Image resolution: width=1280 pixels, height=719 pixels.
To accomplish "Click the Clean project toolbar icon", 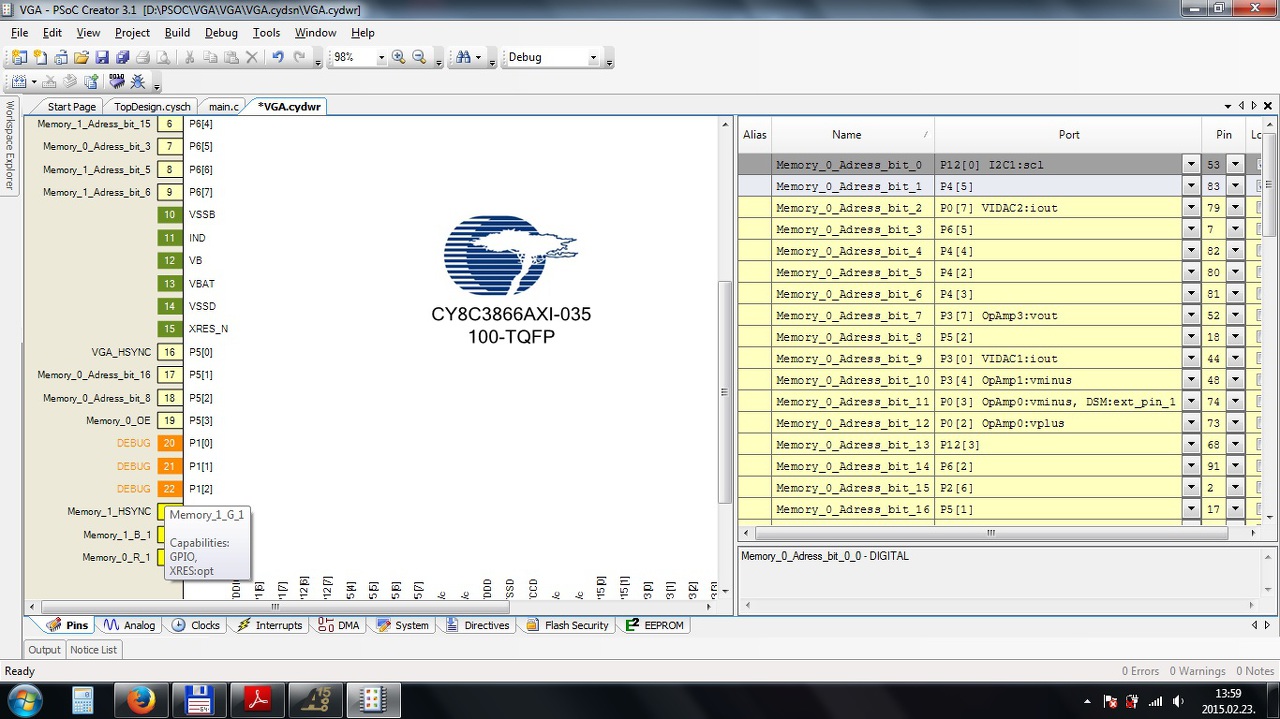I will [x=70, y=82].
